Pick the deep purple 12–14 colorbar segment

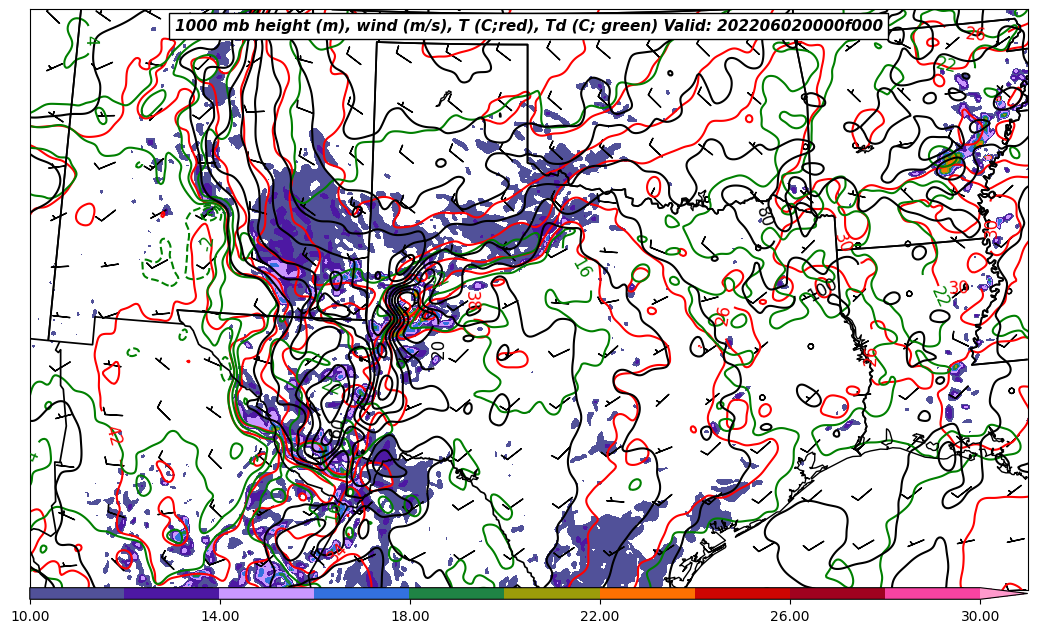[172, 593]
